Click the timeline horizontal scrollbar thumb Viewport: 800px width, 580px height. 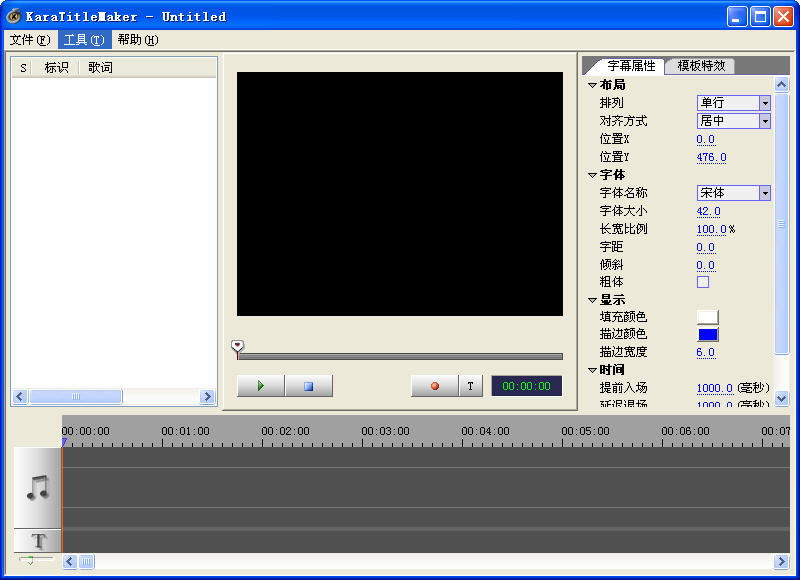[87, 562]
